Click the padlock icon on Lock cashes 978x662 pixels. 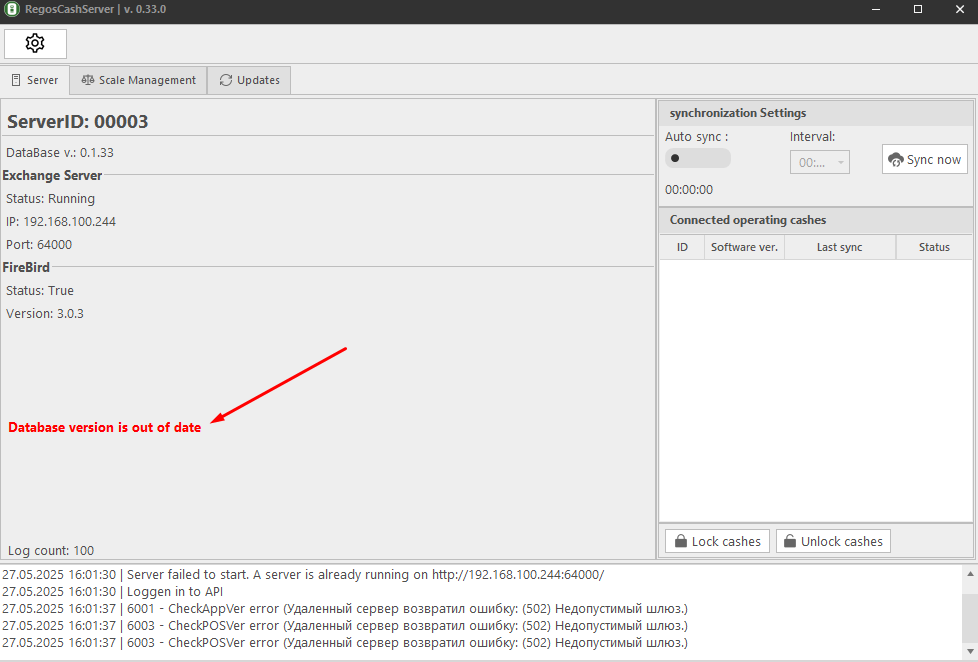click(x=680, y=542)
